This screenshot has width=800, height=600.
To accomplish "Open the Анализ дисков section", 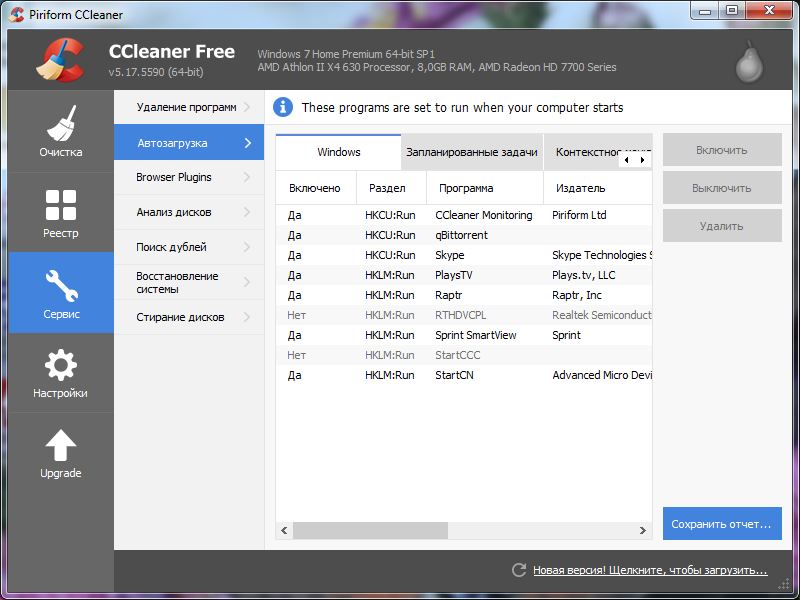I will (x=188, y=212).
